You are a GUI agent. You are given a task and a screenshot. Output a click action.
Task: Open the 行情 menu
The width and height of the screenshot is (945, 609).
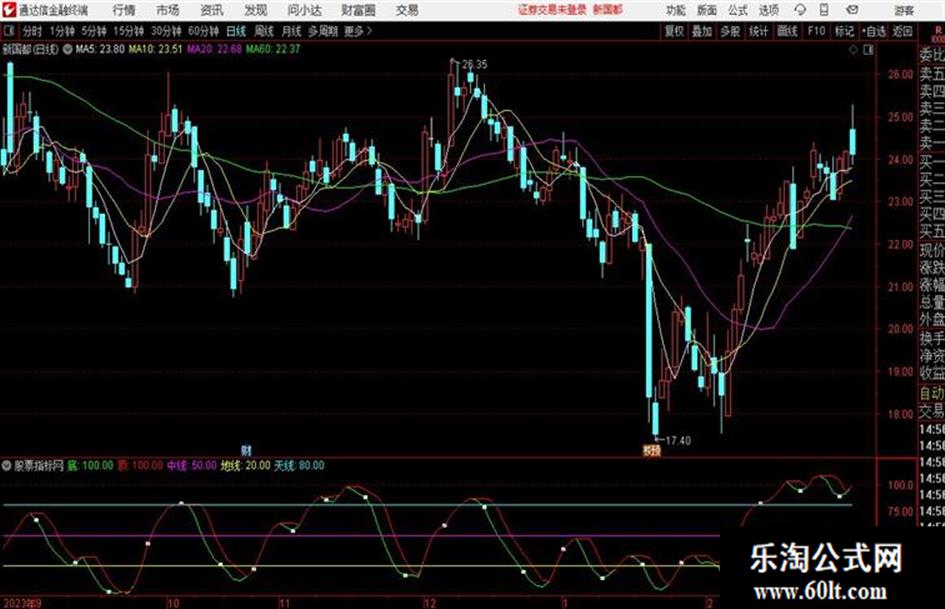124,10
